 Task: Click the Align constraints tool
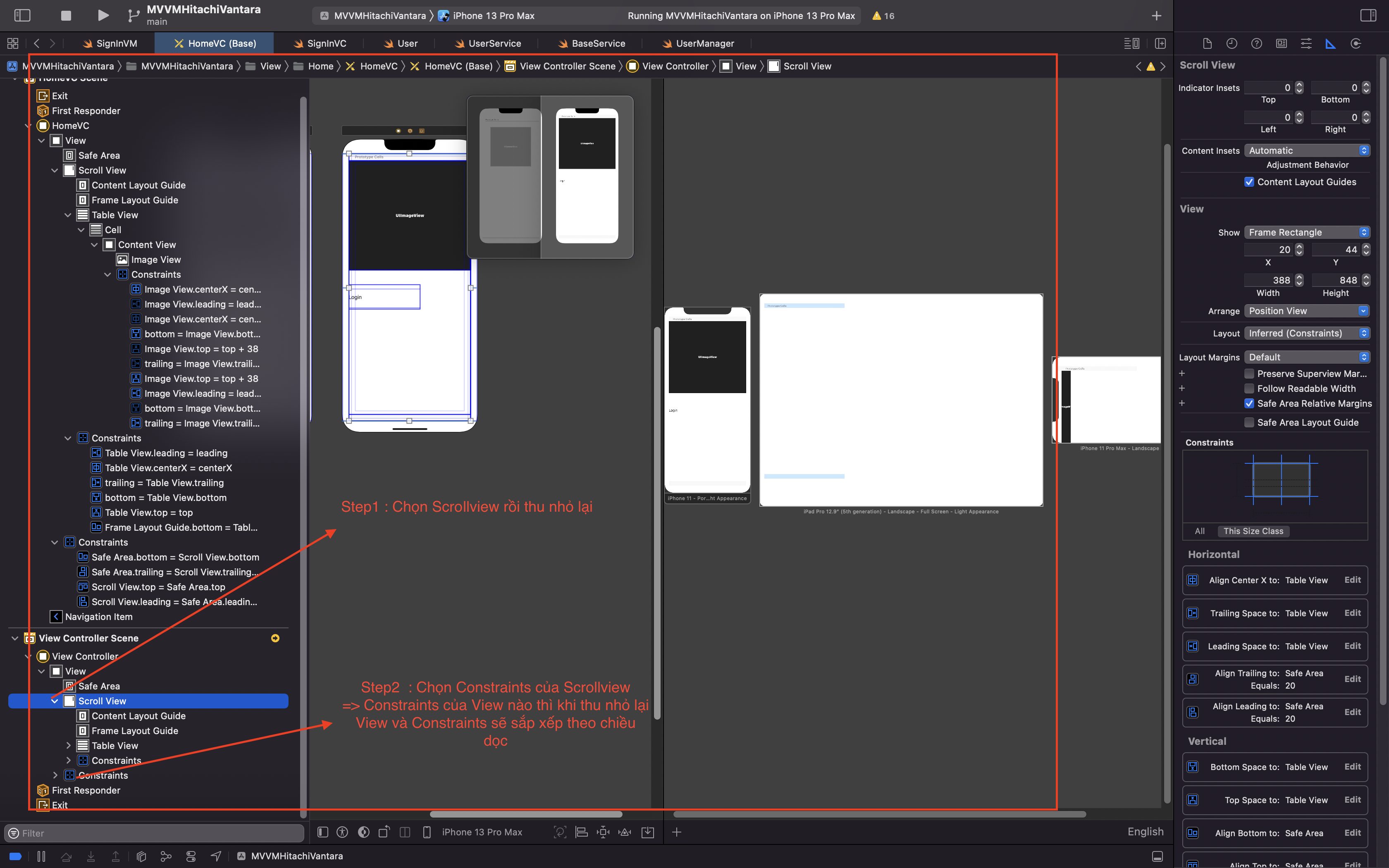coord(581,832)
